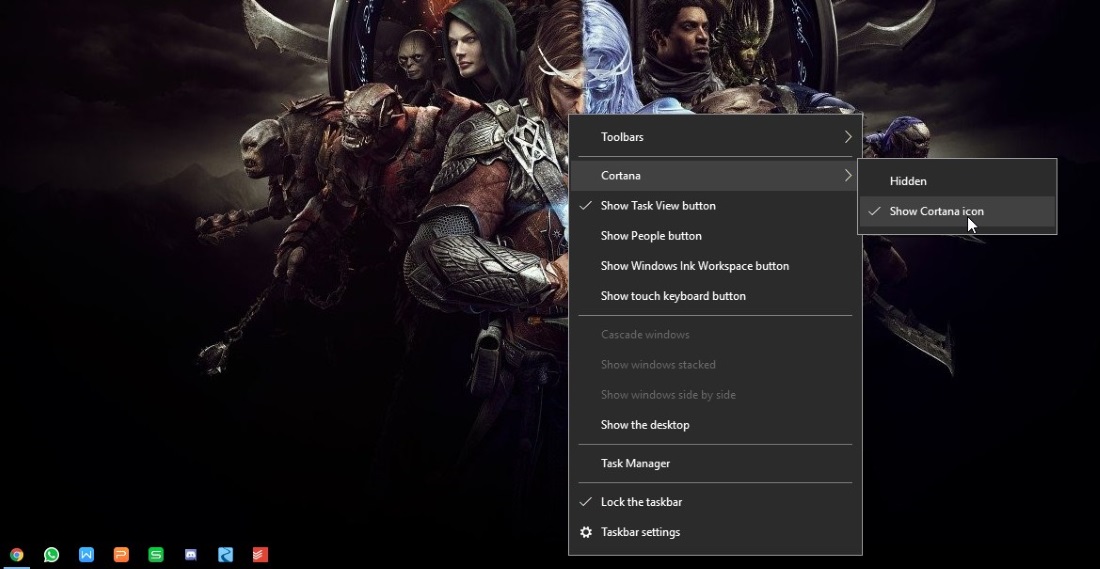Viewport: 1100px width, 569px height.
Task: Click the Toolbars menu entry
Action: (x=715, y=137)
